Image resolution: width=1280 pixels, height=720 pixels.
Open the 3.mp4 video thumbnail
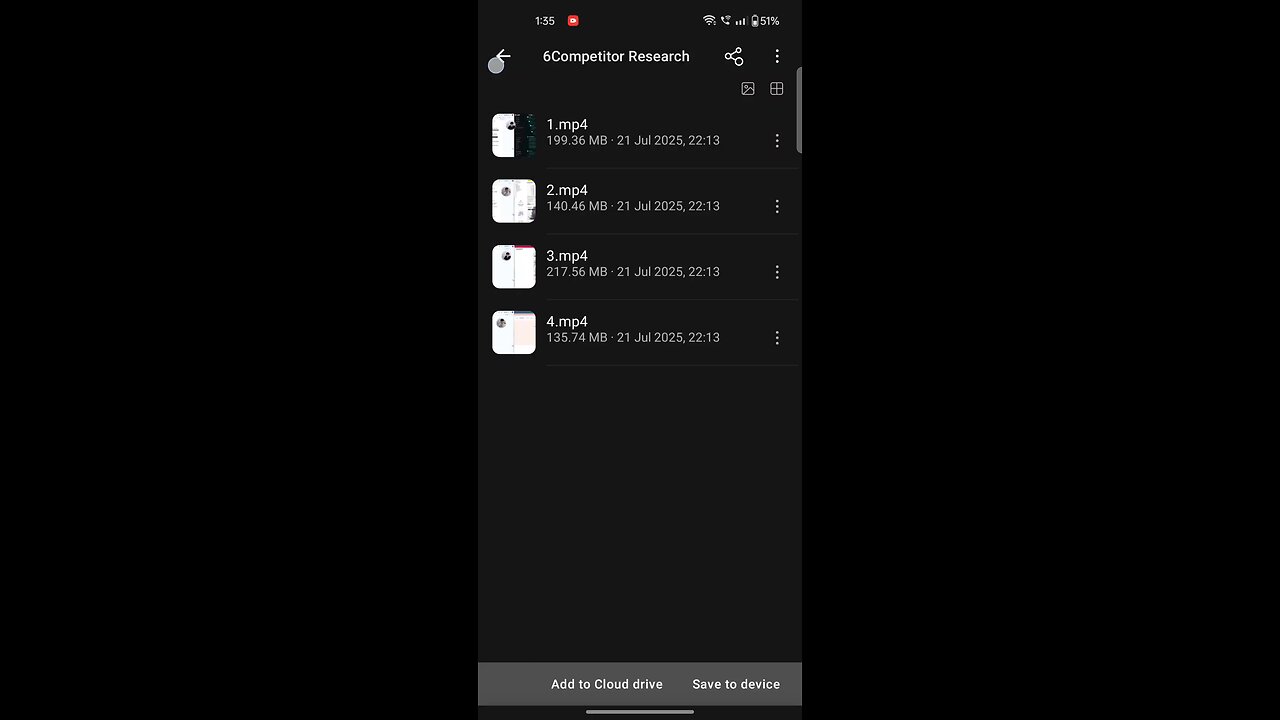pyautogui.click(x=514, y=267)
